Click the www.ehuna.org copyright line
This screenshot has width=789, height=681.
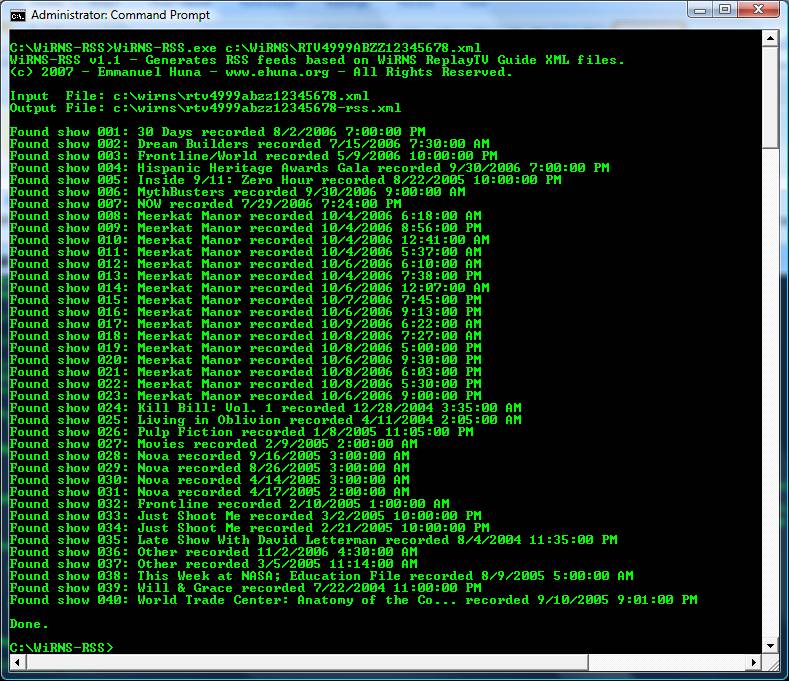[x=261, y=72]
